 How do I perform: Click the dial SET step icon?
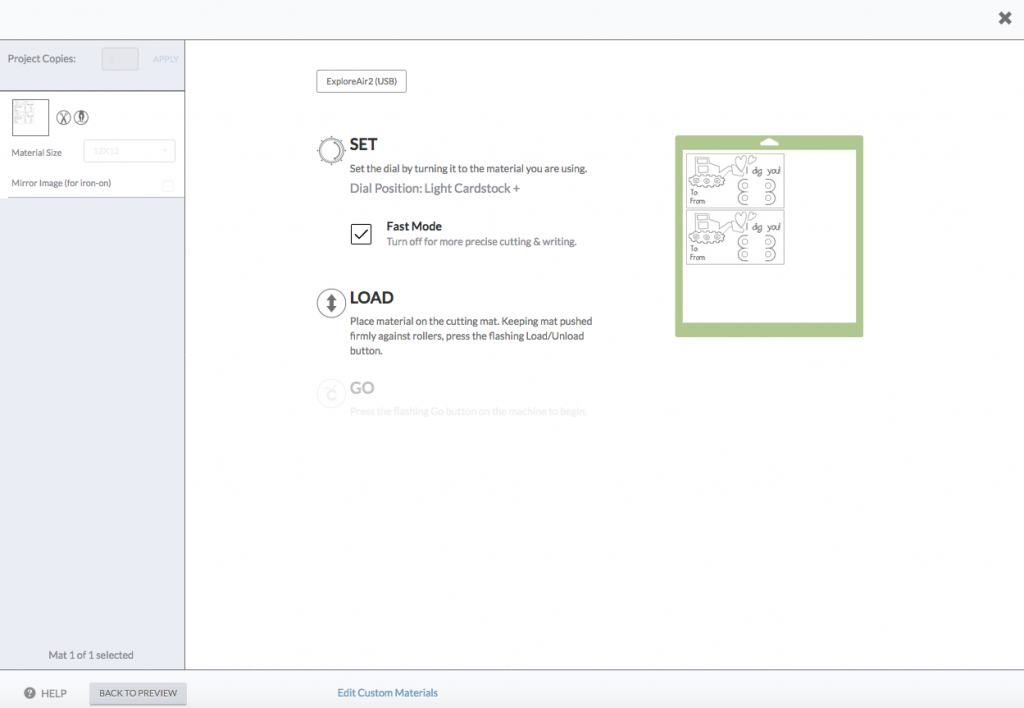click(x=331, y=150)
